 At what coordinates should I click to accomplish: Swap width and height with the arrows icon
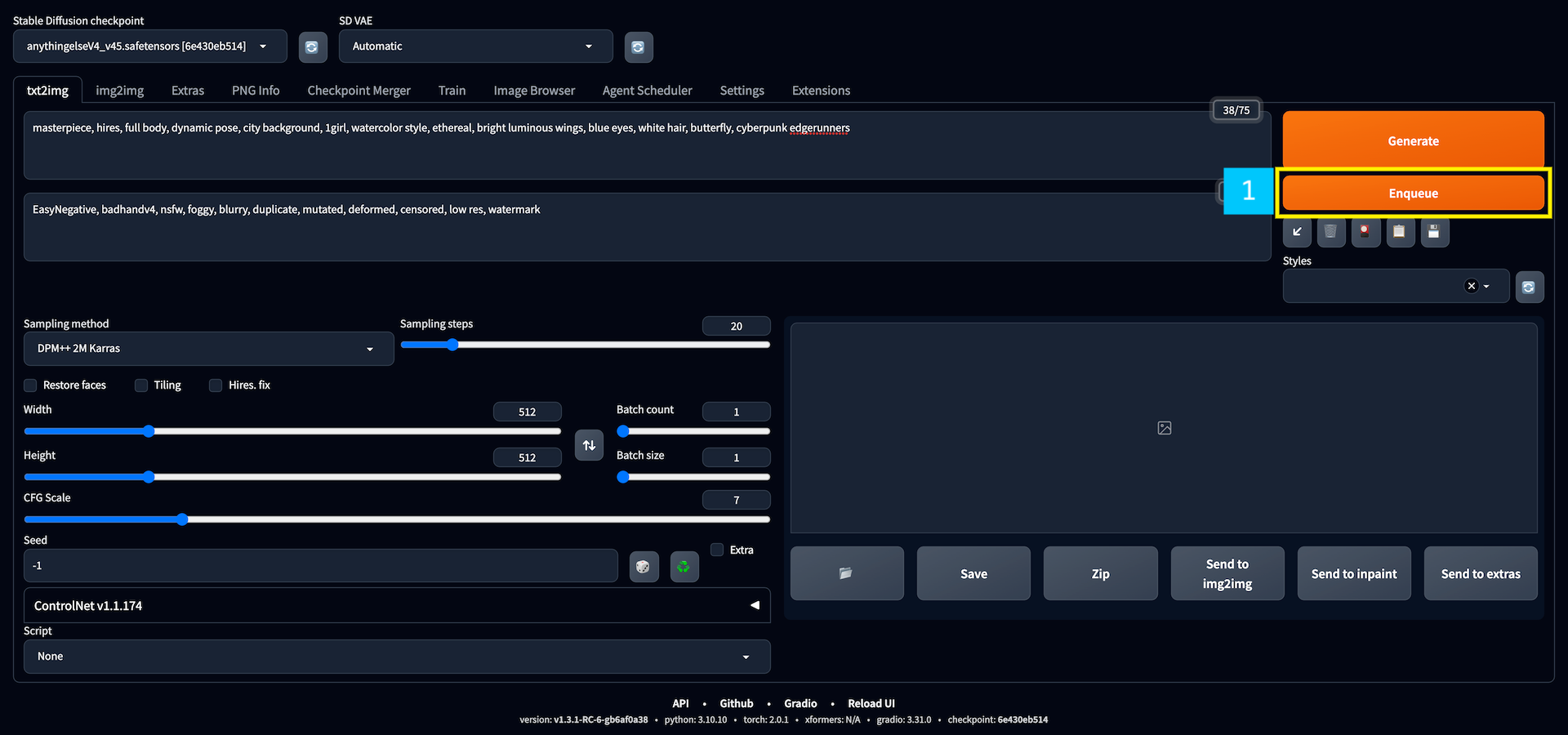(589, 445)
